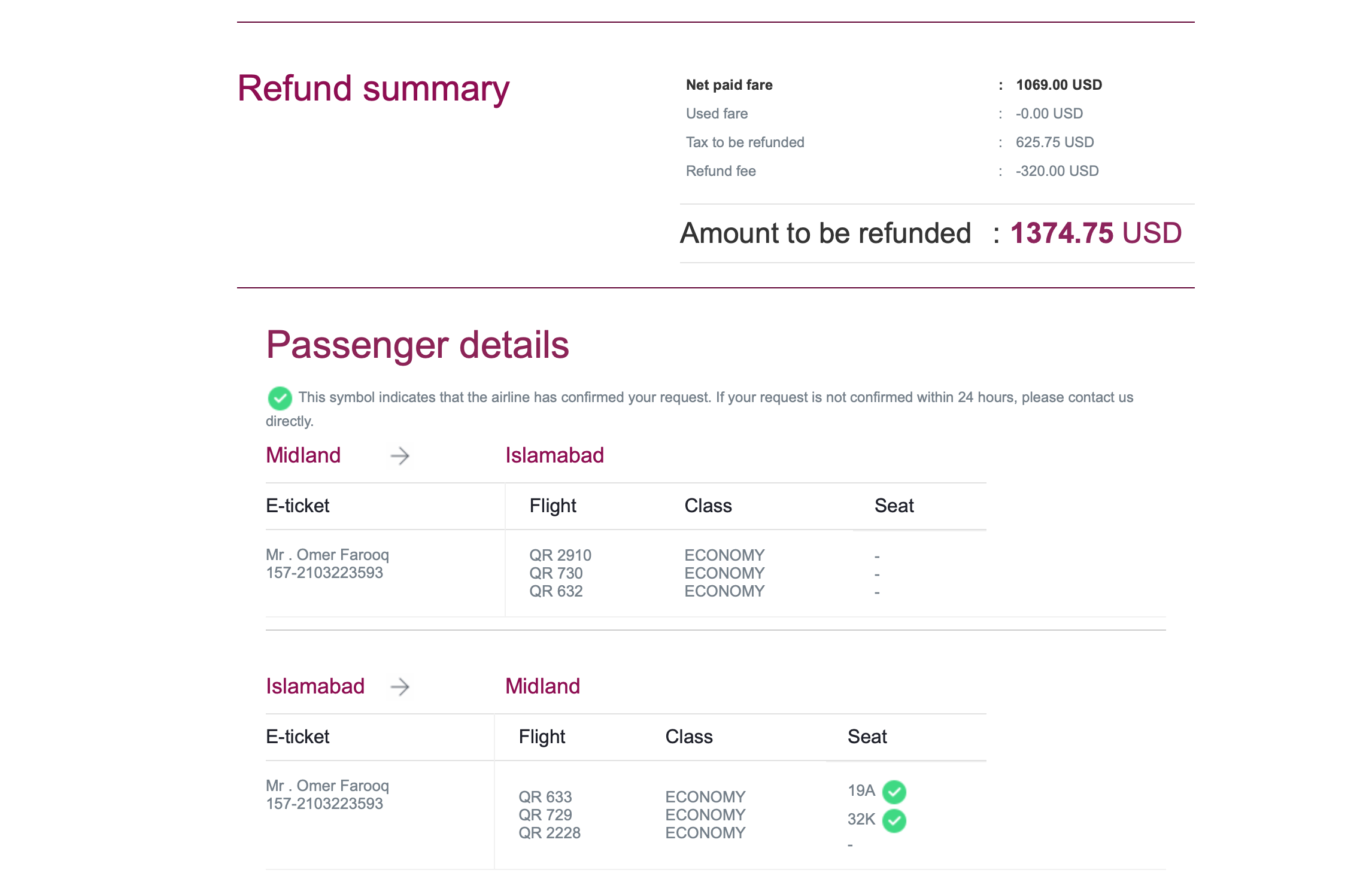Click the Seat column header in the return table

click(867, 737)
